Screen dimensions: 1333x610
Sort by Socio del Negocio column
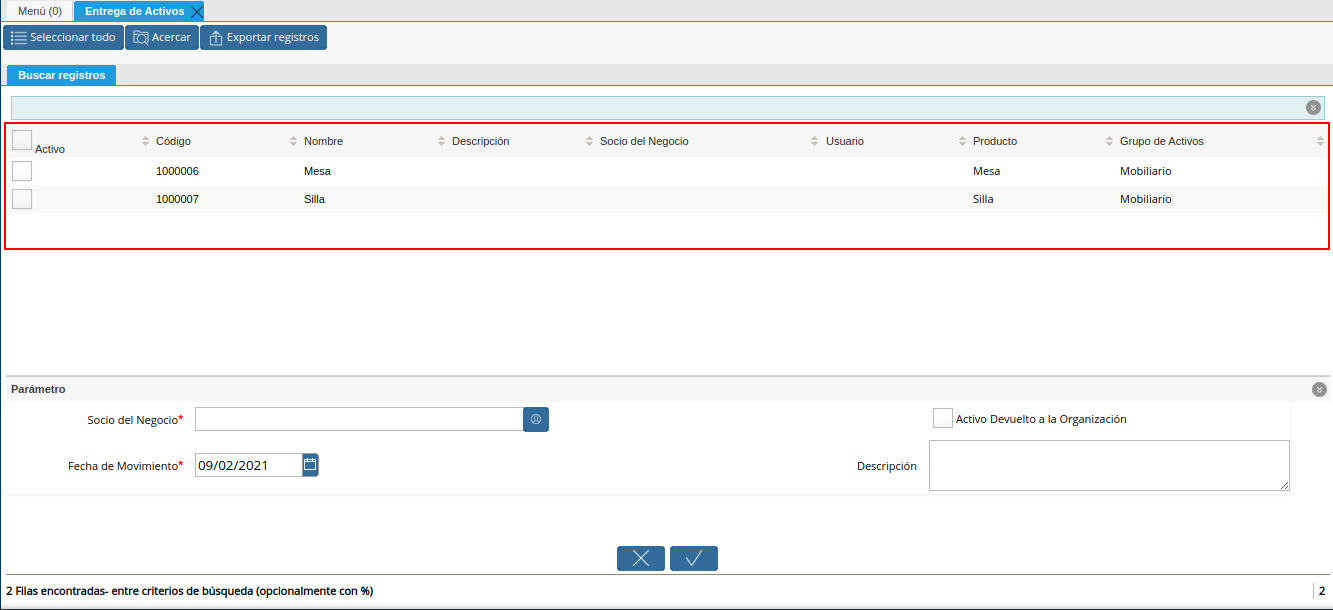[x=644, y=141]
